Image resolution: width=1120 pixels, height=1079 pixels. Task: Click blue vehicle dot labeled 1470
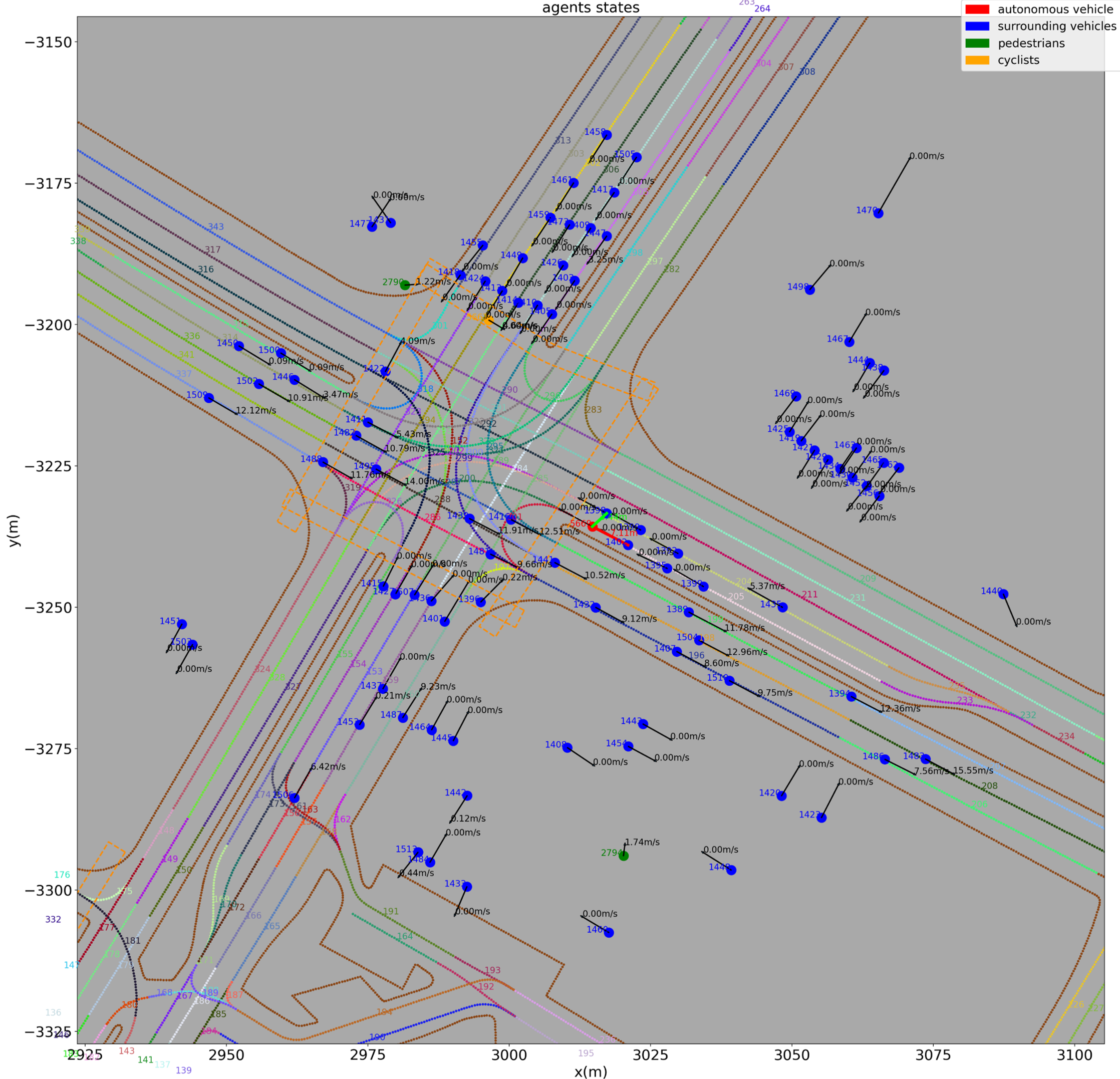click(878, 214)
